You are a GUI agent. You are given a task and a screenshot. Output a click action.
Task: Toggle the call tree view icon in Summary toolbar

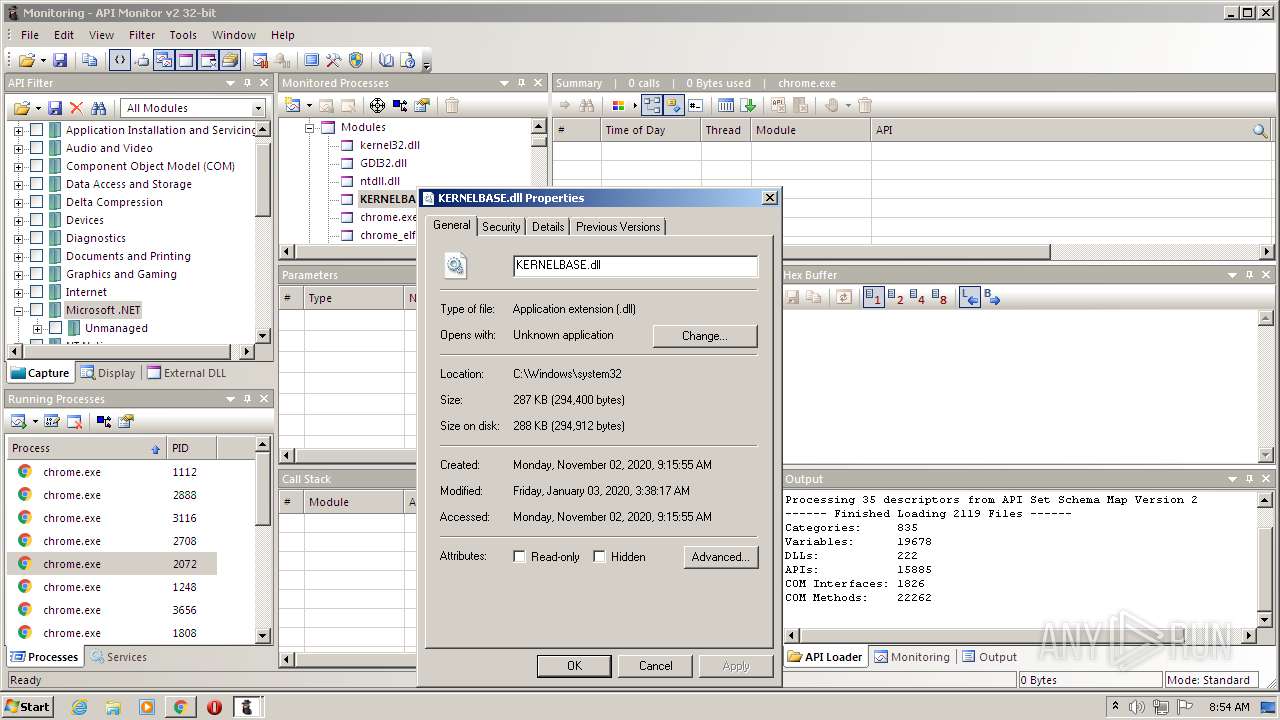[651, 105]
